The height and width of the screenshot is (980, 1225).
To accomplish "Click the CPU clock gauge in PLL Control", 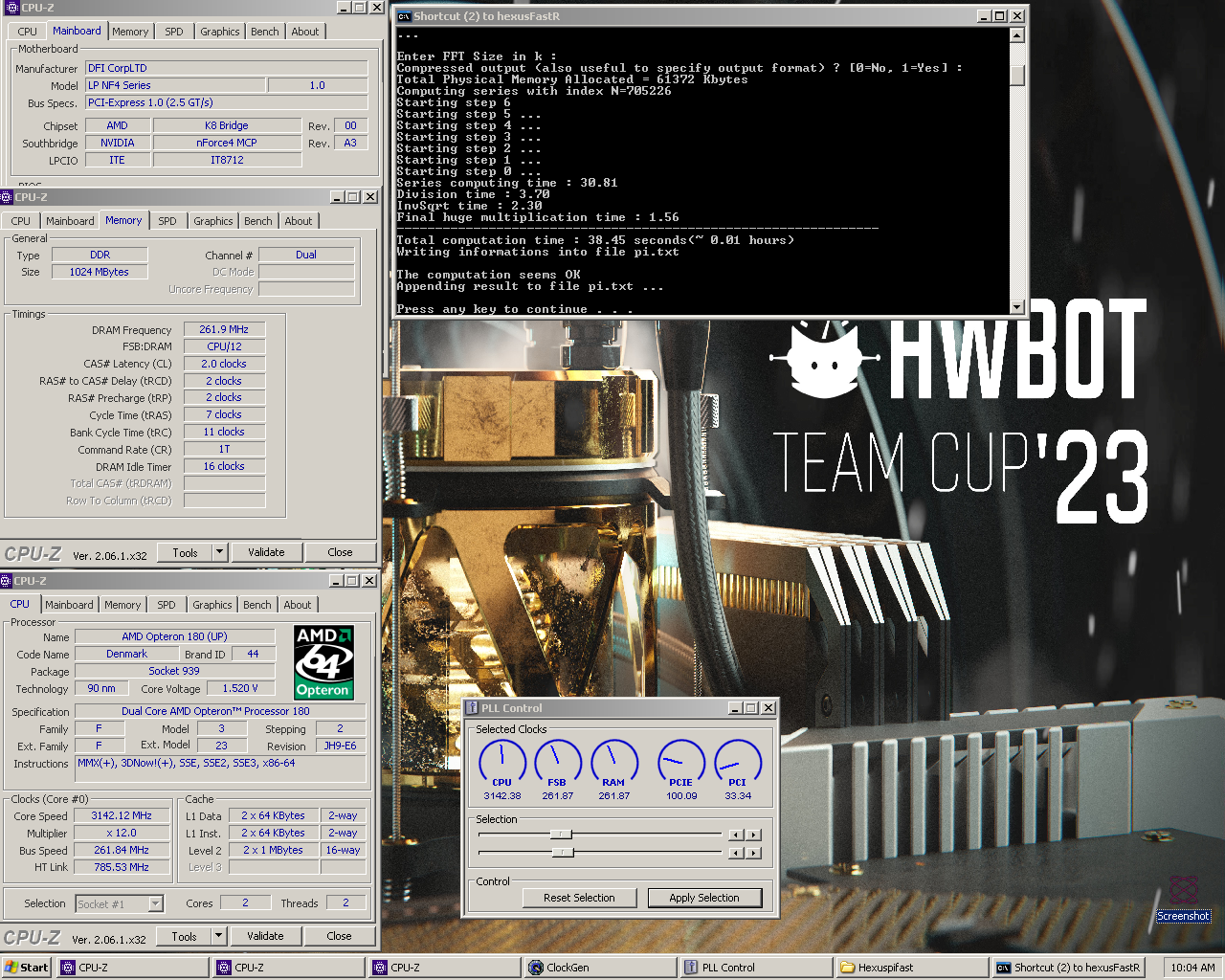I will (x=502, y=763).
